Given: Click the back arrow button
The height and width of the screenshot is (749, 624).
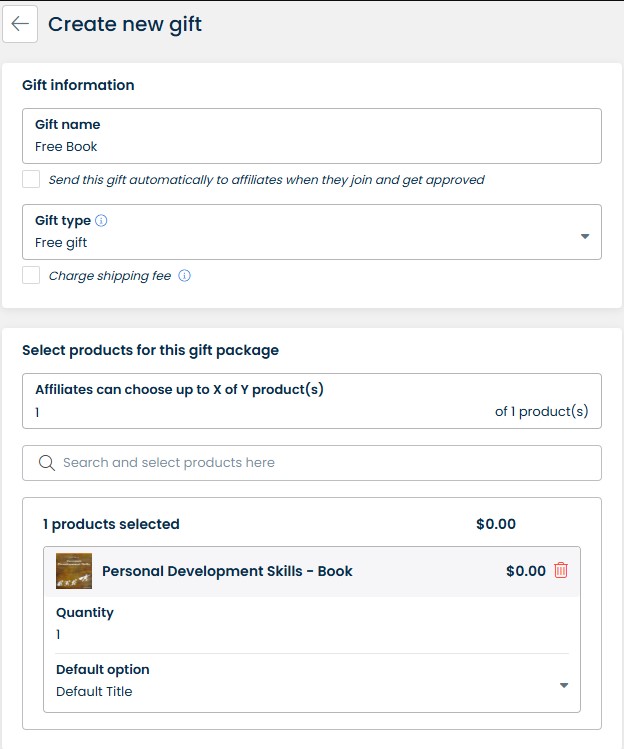Looking at the screenshot, I should pyautogui.click(x=20, y=24).
